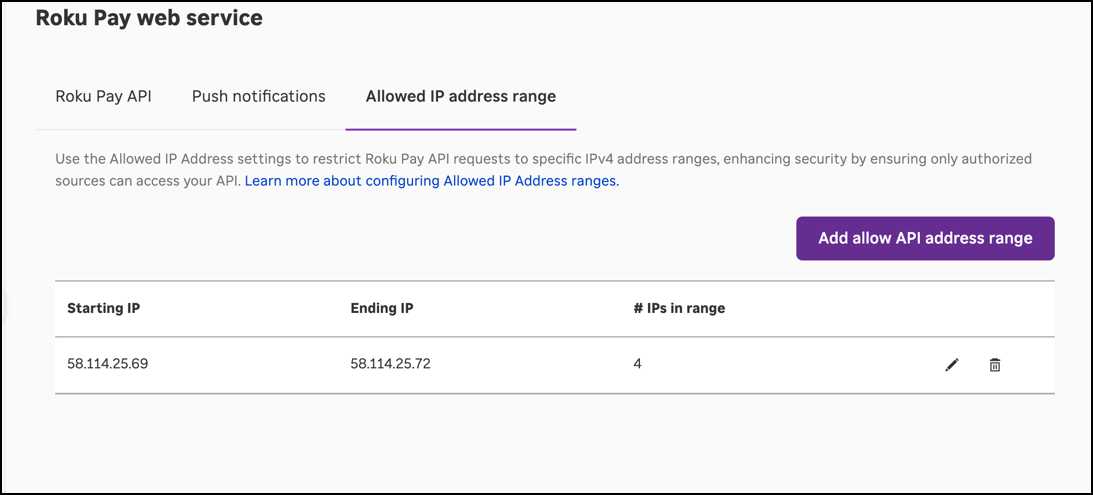Click the # IPs in range header
1093x495 pixels.
point(679,308)
